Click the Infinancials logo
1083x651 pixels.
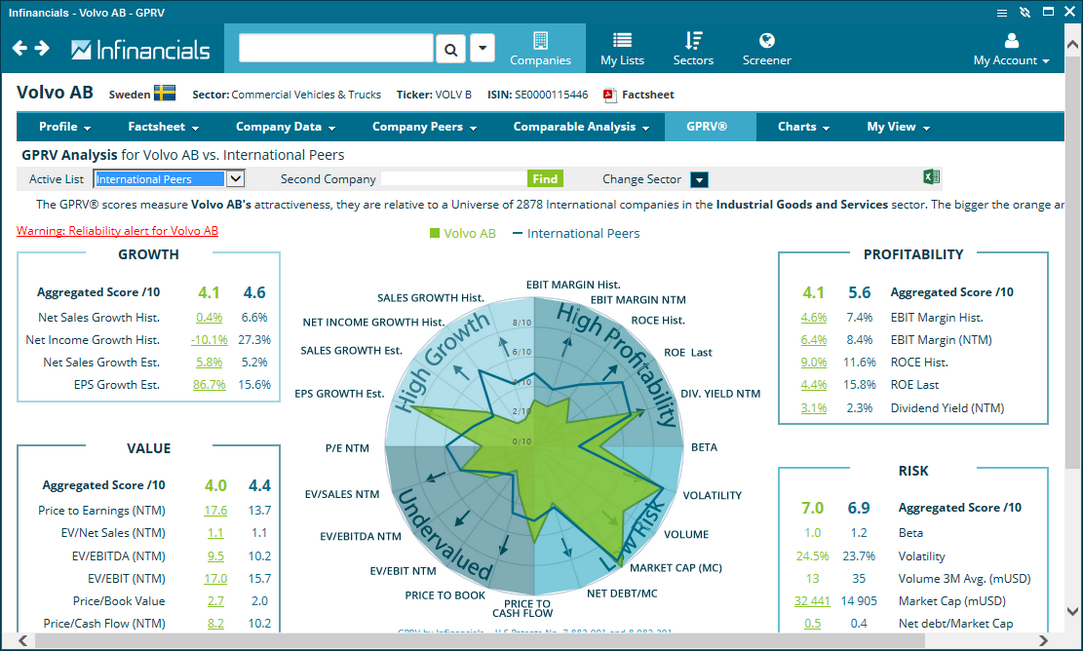point(140,50)
